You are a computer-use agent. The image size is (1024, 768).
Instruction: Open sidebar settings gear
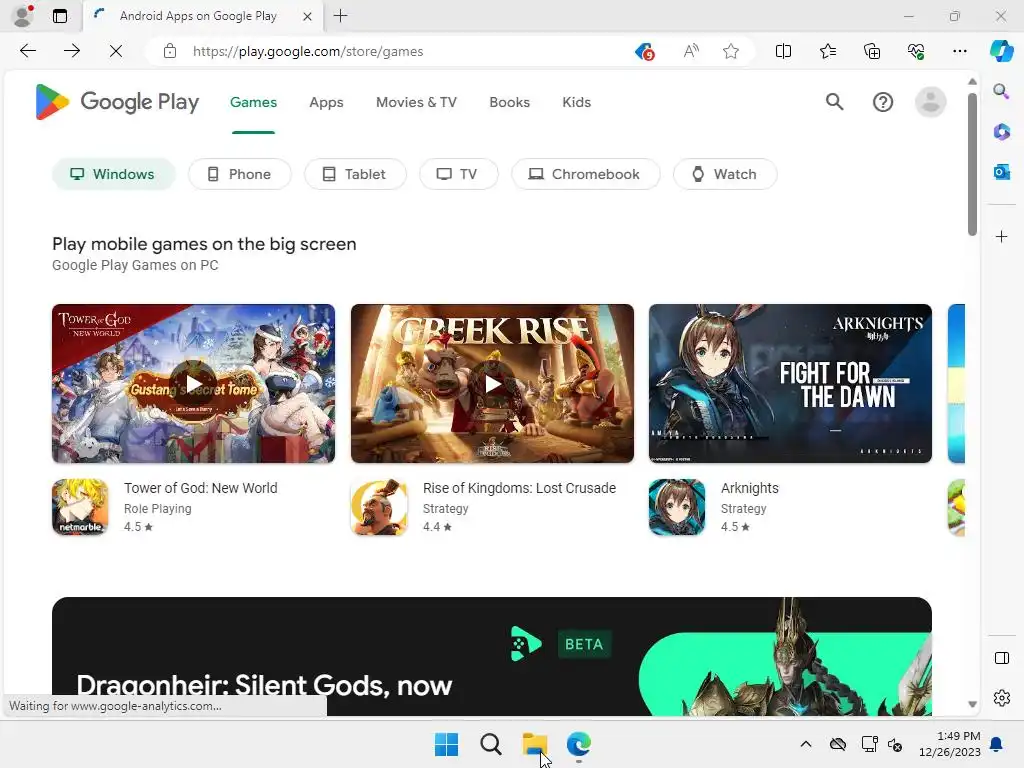tap(1001, 698)
